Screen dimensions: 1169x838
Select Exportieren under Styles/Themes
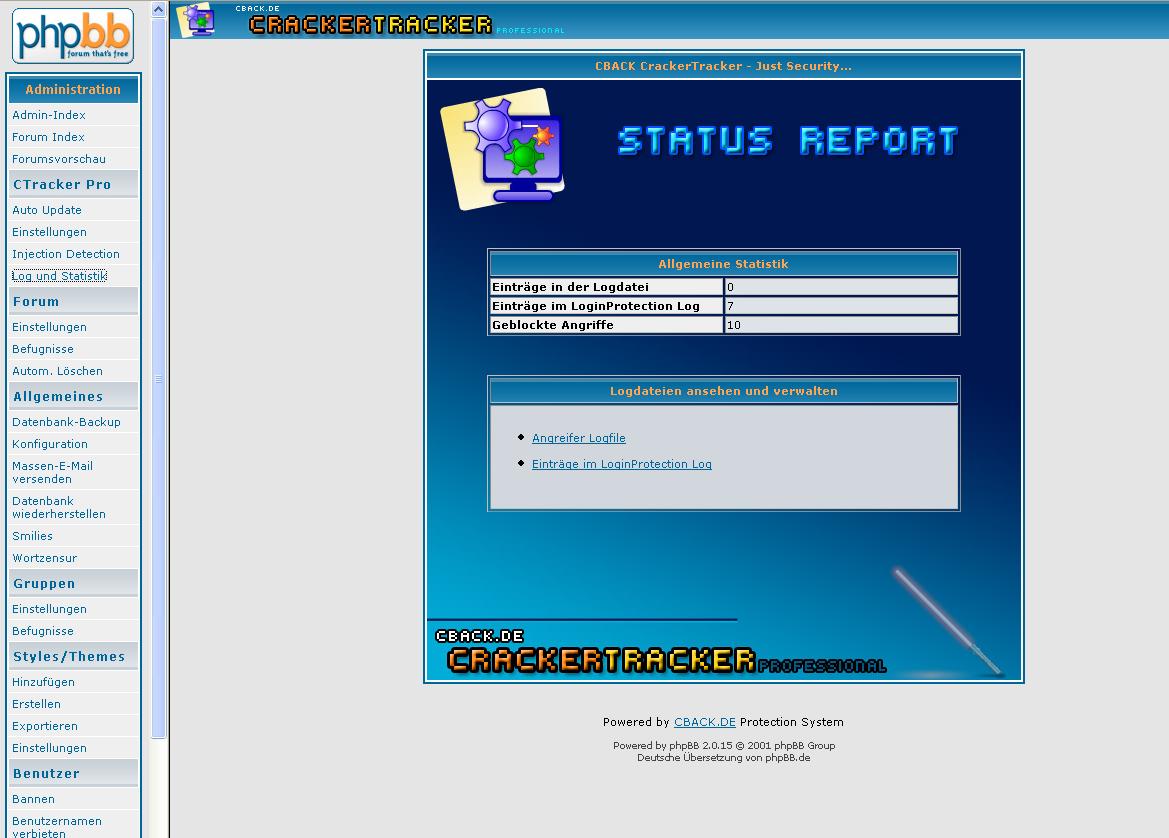click(45, 726)
